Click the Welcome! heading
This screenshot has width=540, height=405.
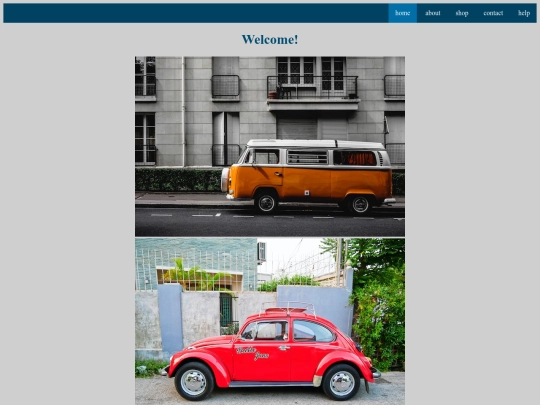point(270,40)
